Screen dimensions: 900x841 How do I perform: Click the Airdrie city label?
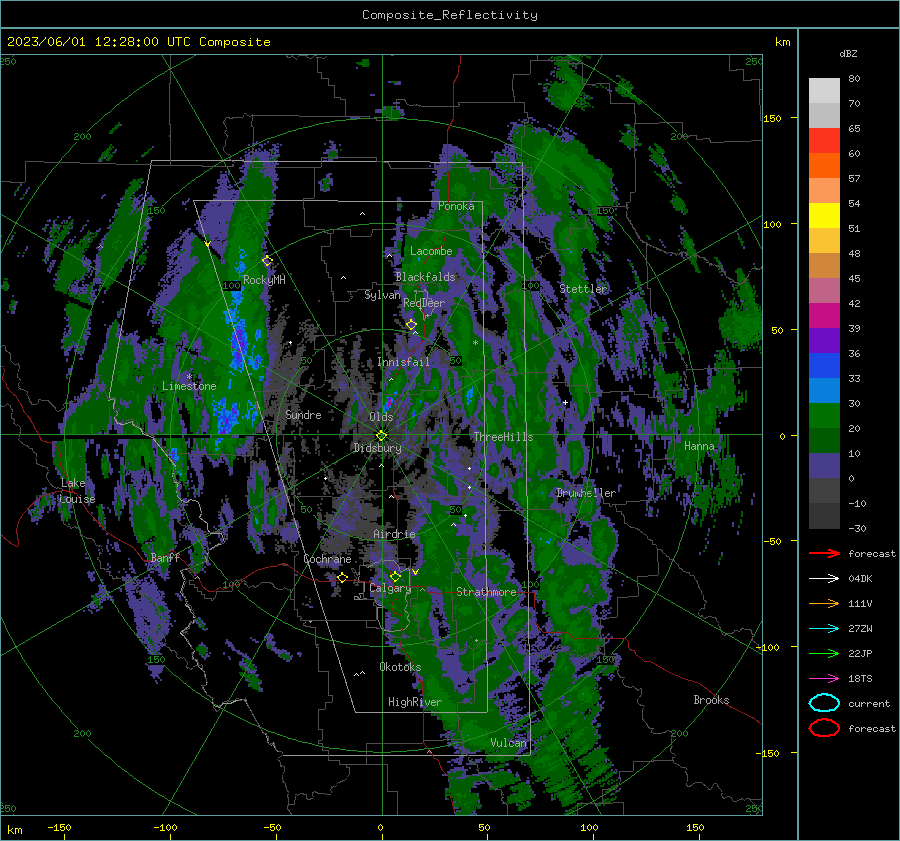394,534
